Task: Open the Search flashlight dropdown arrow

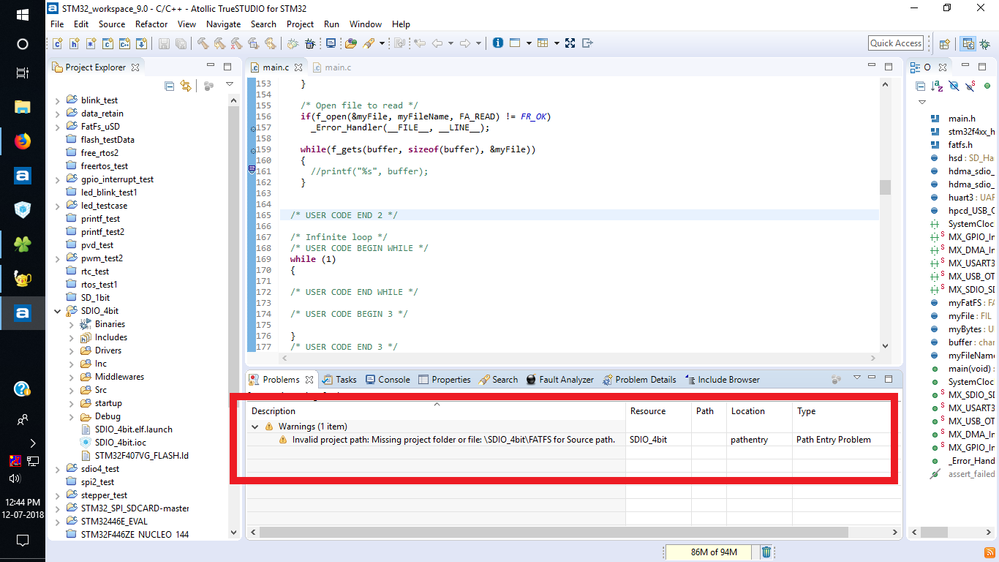Action: point(382,43)
